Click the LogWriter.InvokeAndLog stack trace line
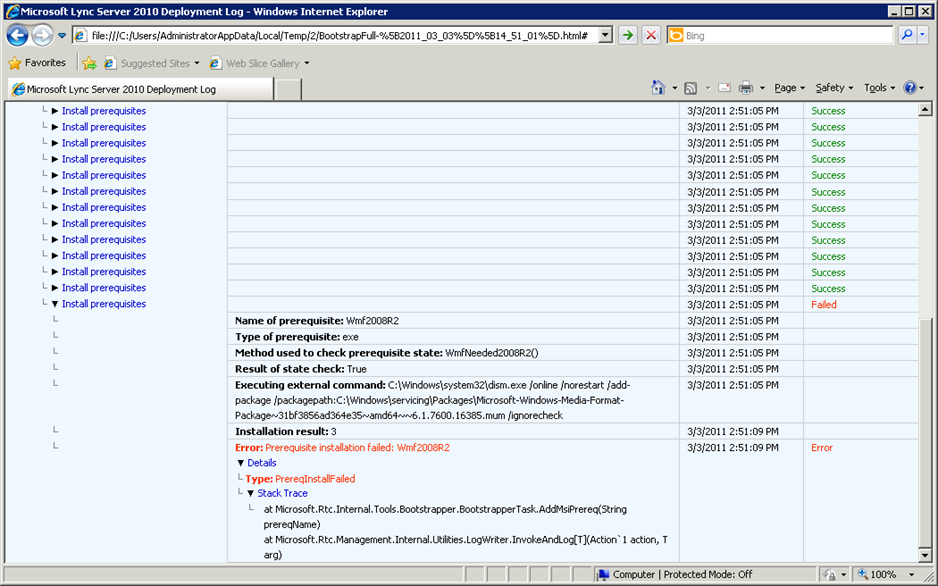The image size is (938, 586). (x=465, y=547)
